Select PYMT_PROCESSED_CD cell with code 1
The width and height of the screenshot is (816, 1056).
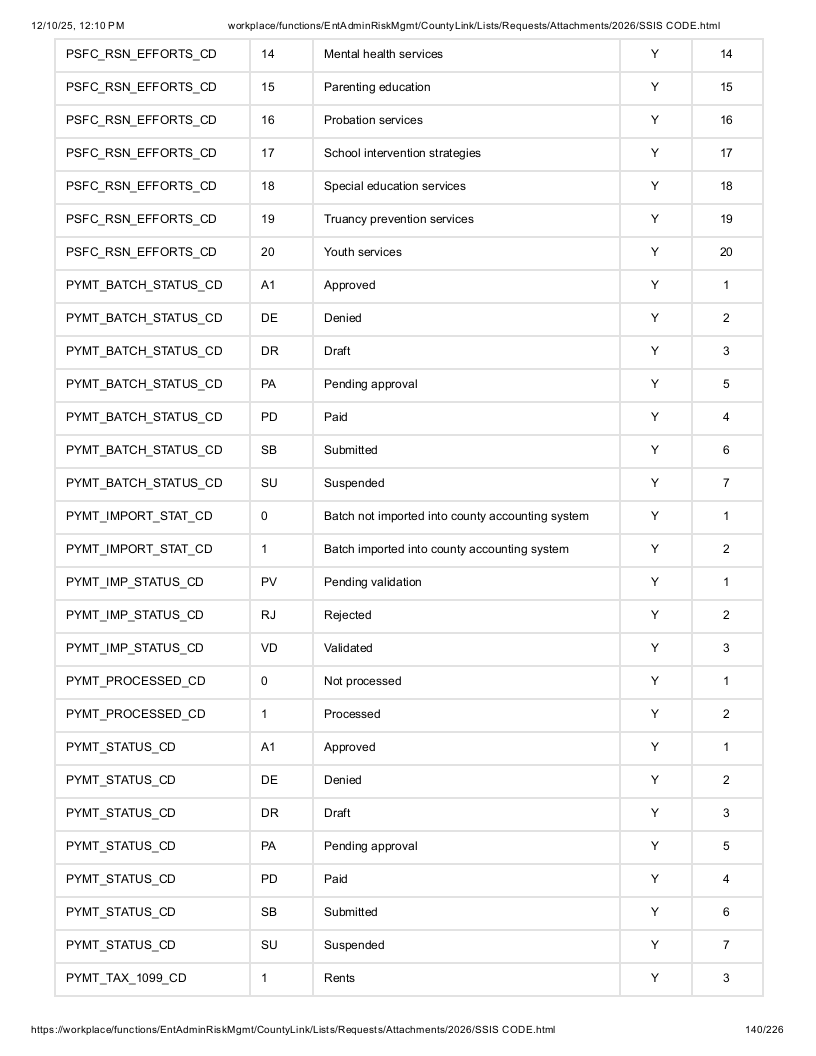click(x=152, y=715)
